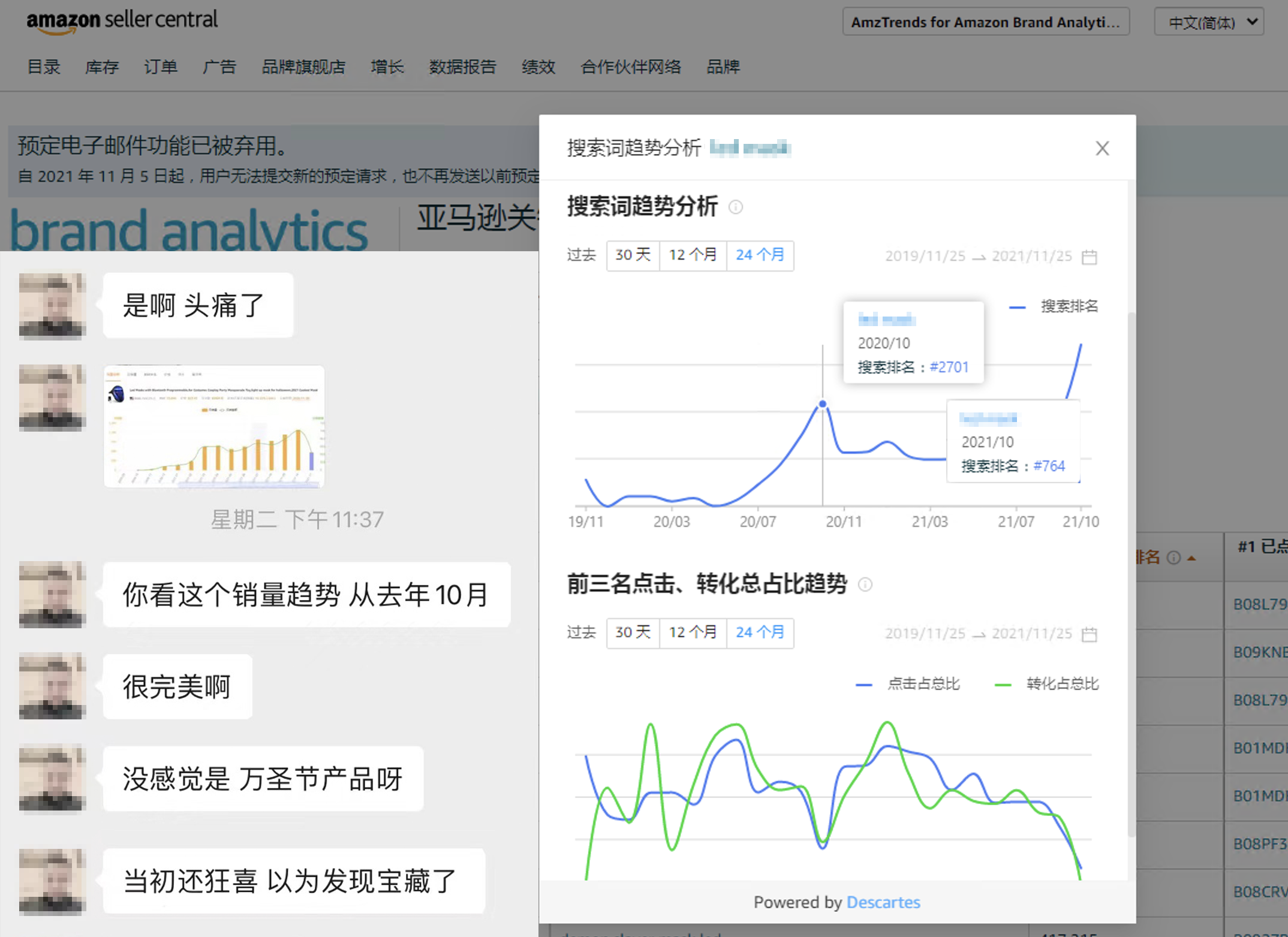Select 30 天 range for search trend chart
The image size is (1288, 937).
coord(633,255)
